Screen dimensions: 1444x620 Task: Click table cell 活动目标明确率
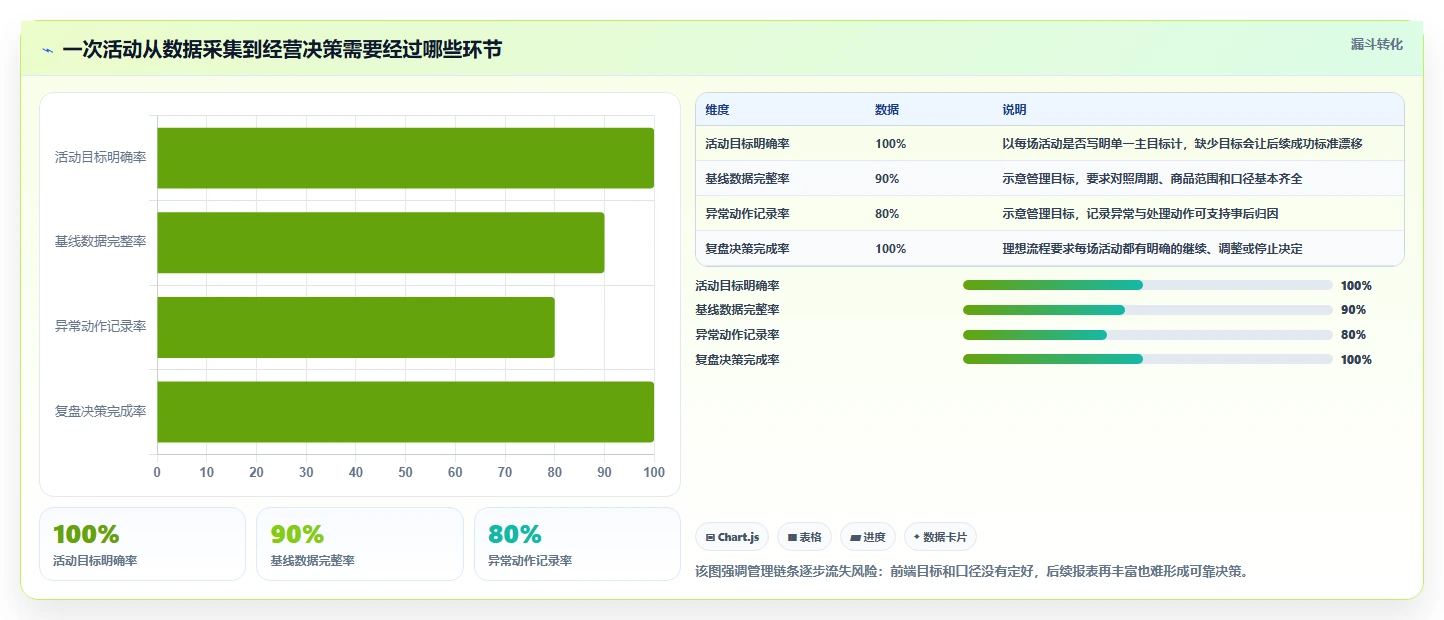(748, 144)
